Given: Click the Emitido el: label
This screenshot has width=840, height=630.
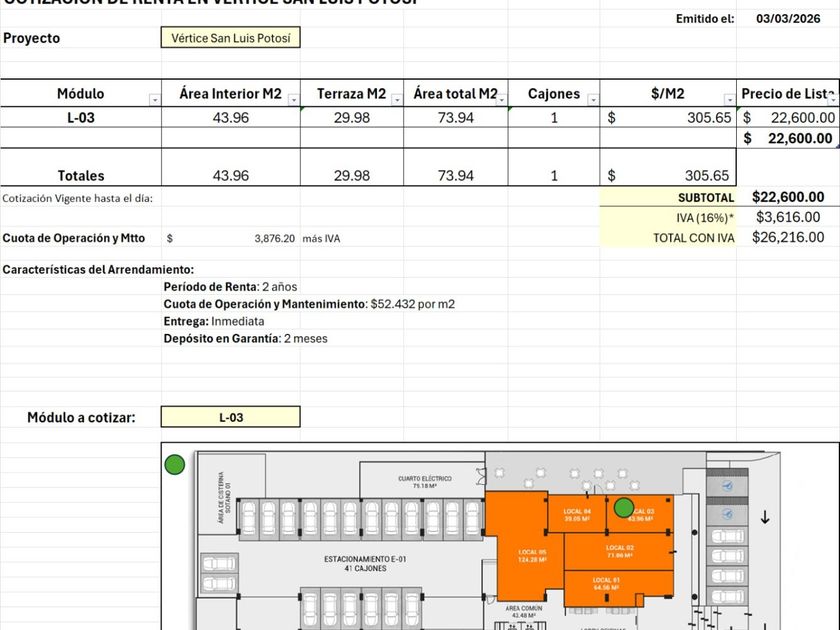Looking at the screenshot, I should coord(704,19).
